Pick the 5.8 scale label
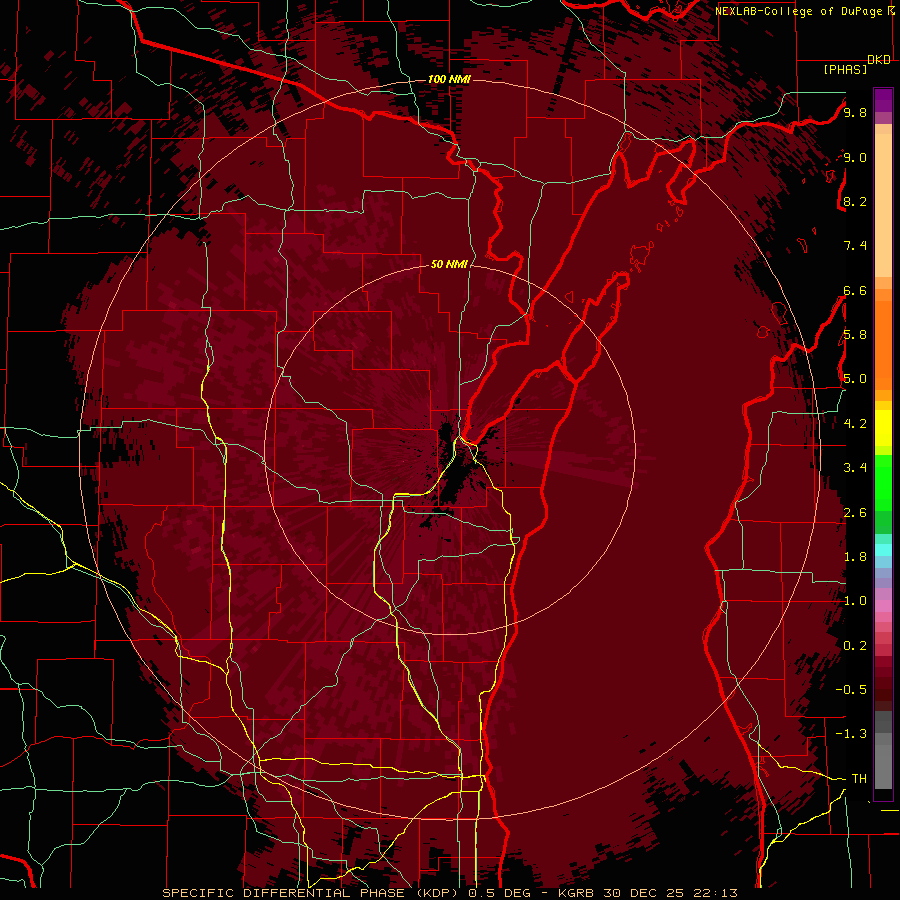Image resolution: width=900 pixels, height=900 pixels. tap(855, 335)
